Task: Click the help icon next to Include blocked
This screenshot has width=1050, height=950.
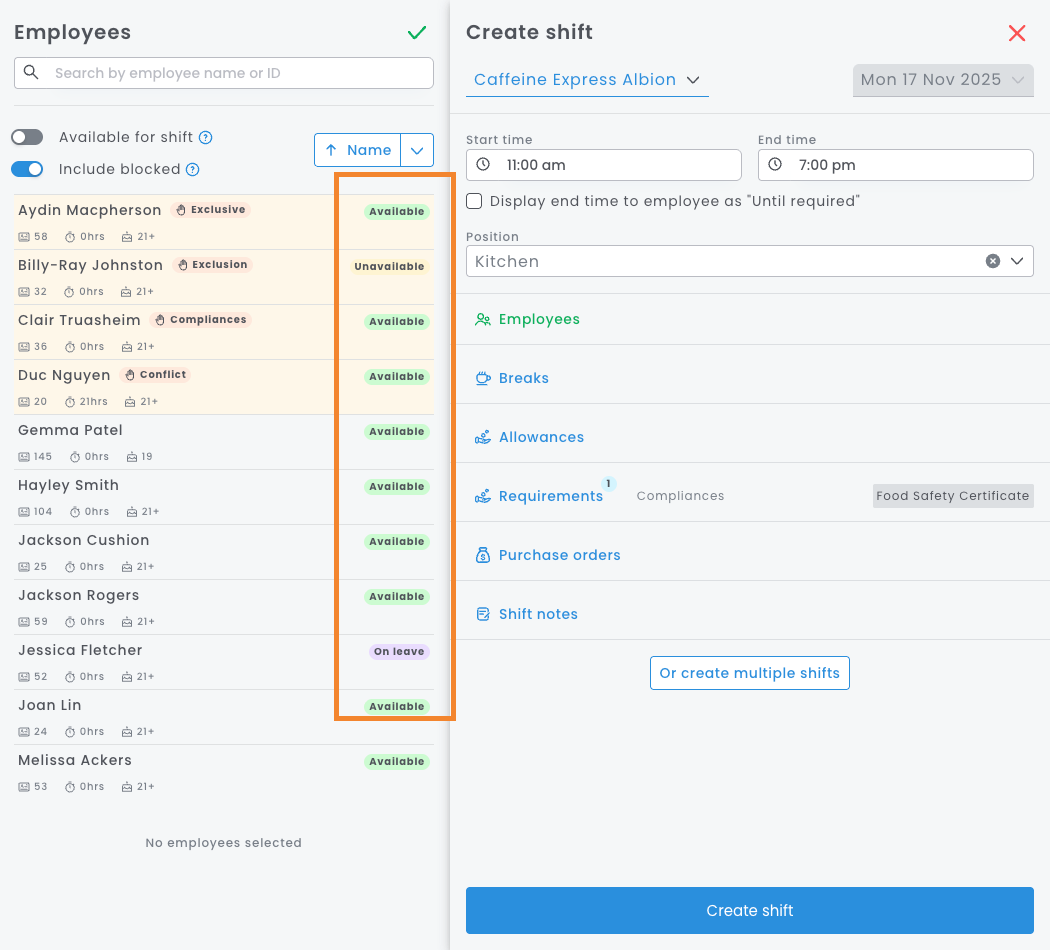Action: click(193, 170)
